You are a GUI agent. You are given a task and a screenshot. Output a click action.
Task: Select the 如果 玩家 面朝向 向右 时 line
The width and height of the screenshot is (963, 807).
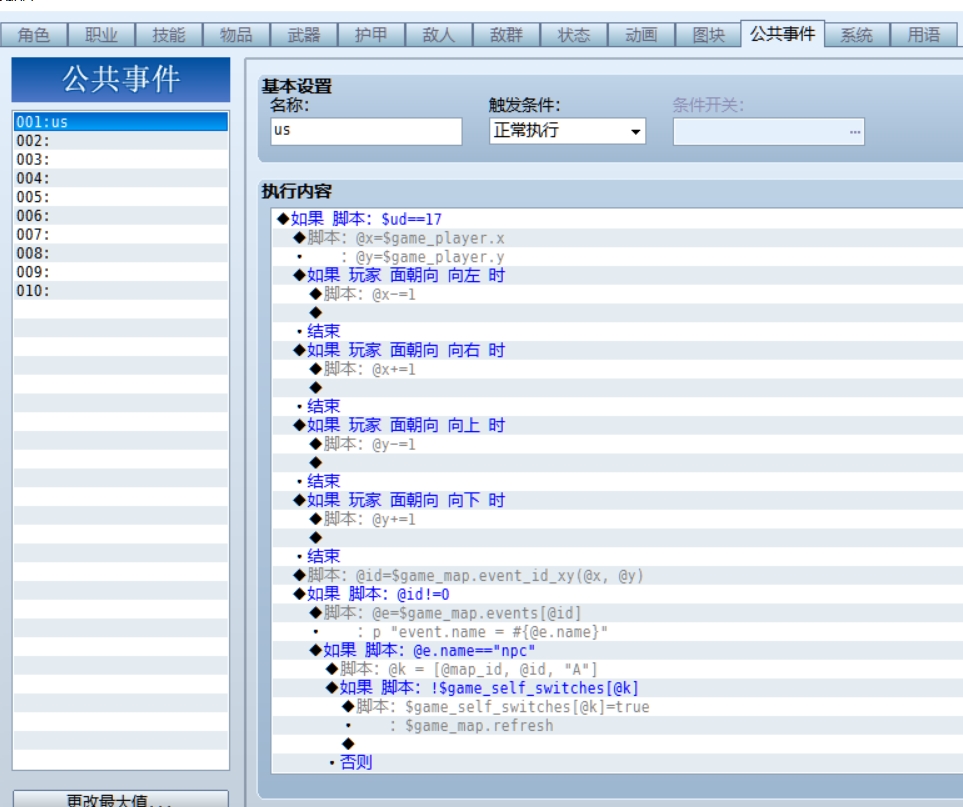tap(617, 350)
